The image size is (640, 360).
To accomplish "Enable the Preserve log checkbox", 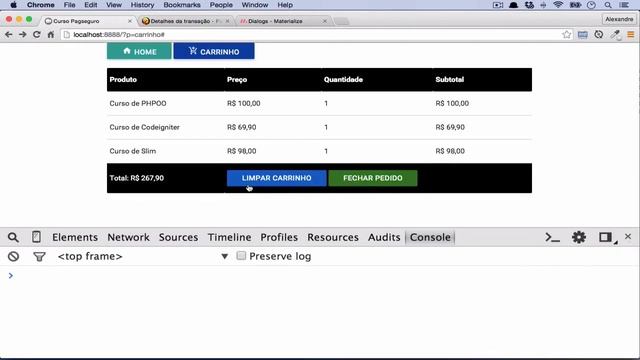I will tap(241, 256).
